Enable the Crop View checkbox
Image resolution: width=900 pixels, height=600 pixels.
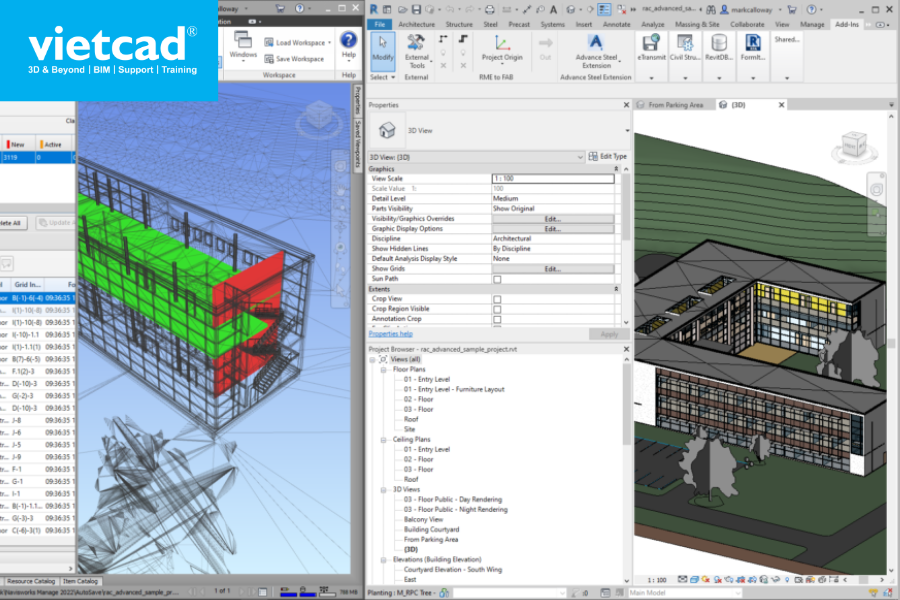[497, 299]
